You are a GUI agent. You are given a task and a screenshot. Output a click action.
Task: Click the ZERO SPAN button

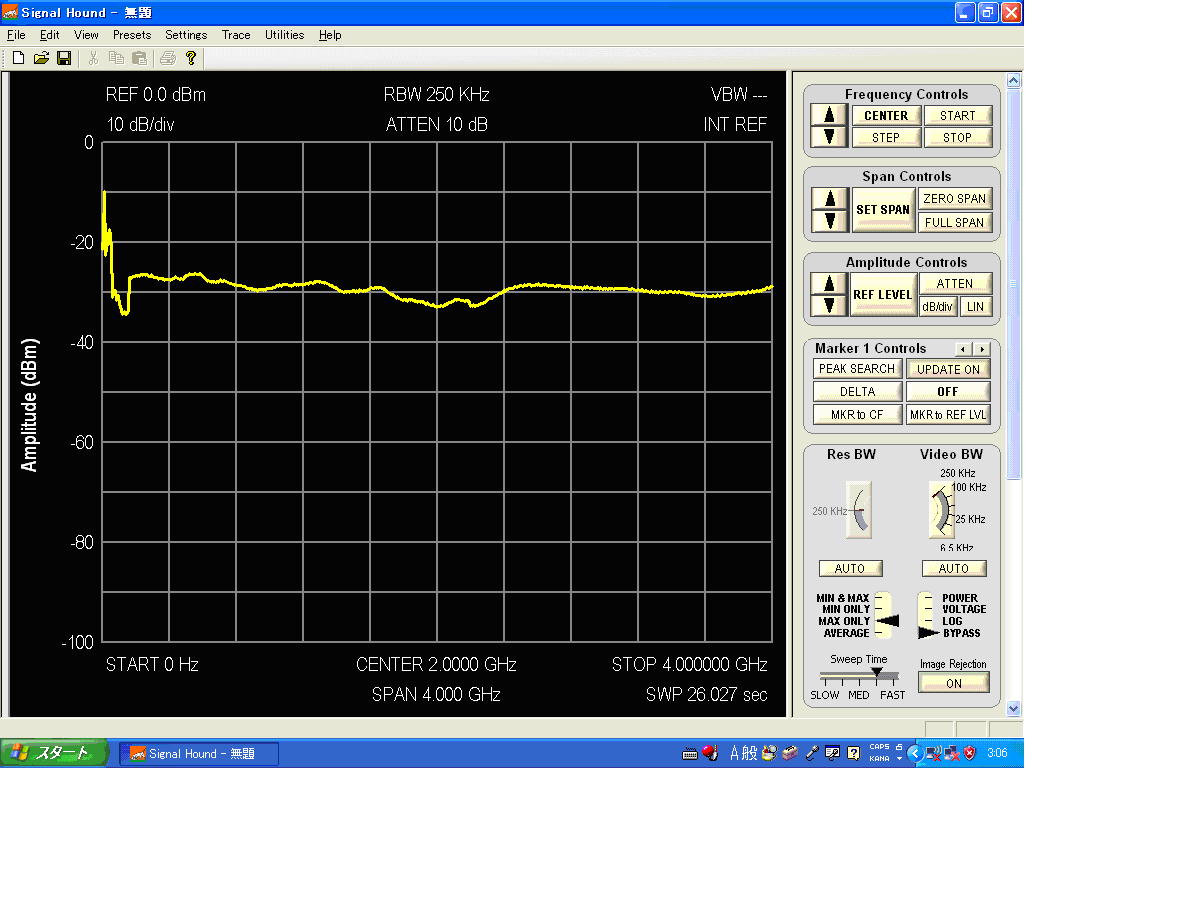954,198
